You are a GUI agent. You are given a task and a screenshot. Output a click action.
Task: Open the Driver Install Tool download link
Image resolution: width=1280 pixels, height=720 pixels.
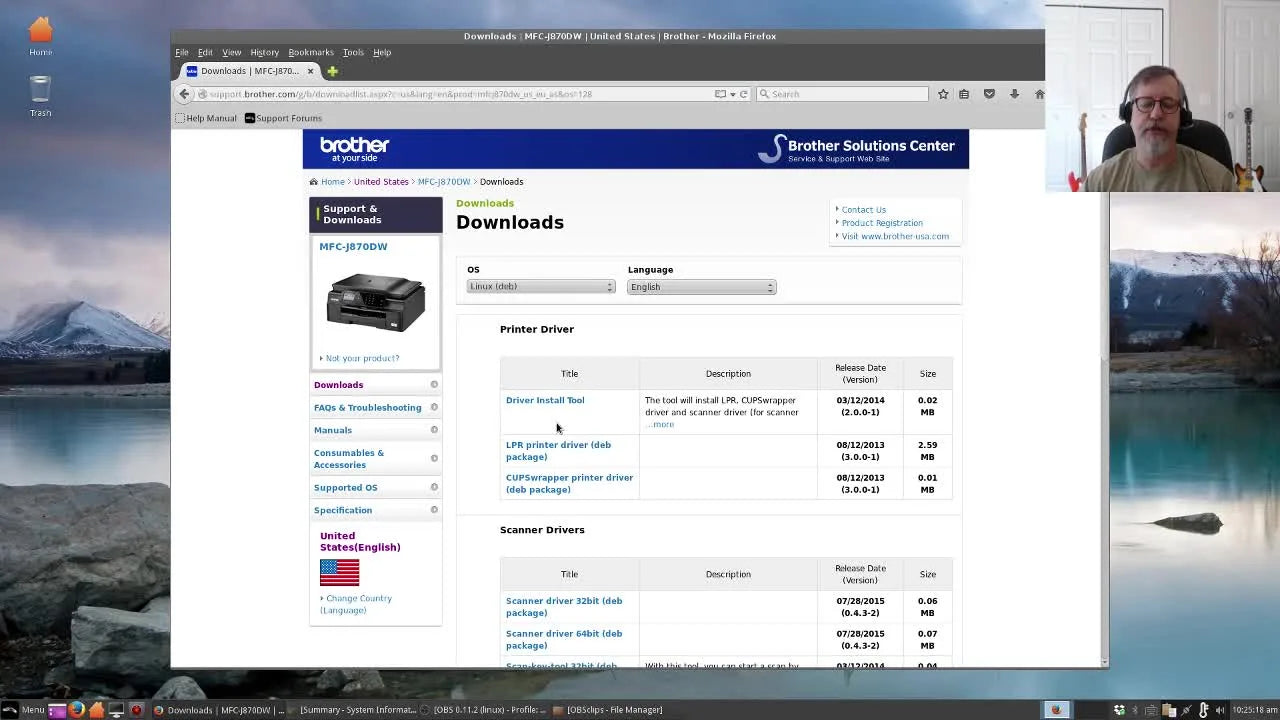point(545,400)
